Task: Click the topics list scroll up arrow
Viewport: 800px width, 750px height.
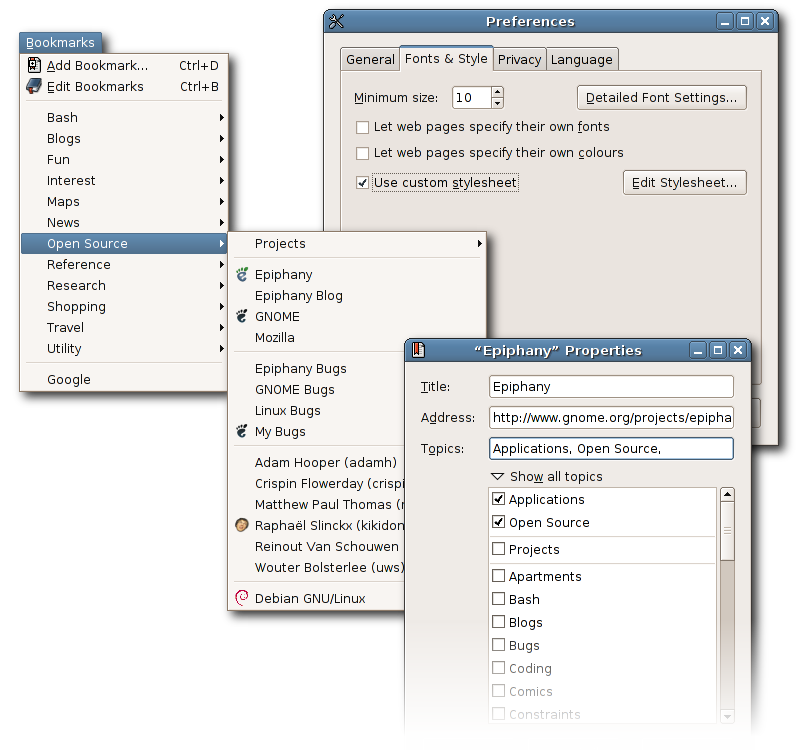Action: click(728, 494)
